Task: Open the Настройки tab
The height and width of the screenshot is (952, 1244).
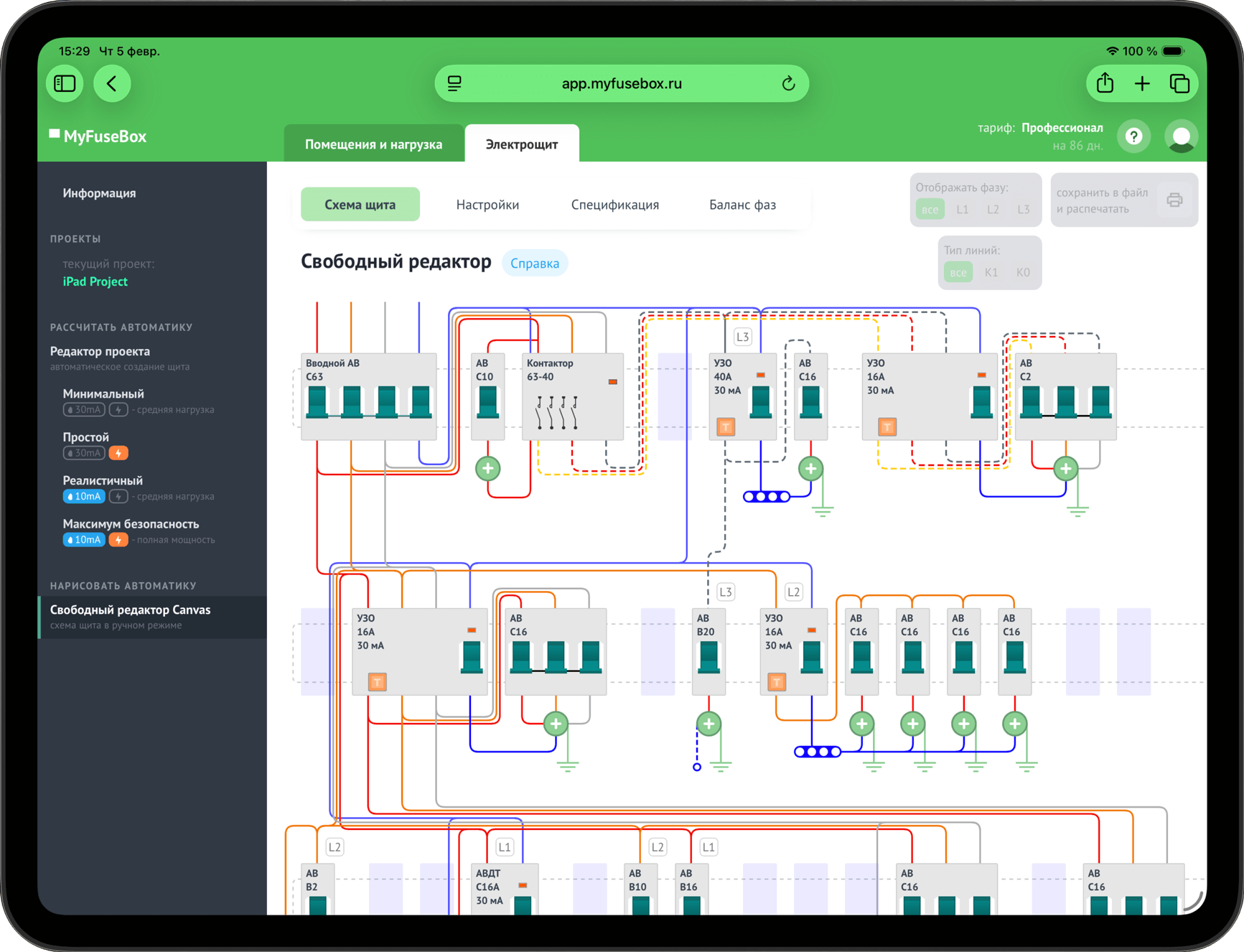Action: coord(487,205)
